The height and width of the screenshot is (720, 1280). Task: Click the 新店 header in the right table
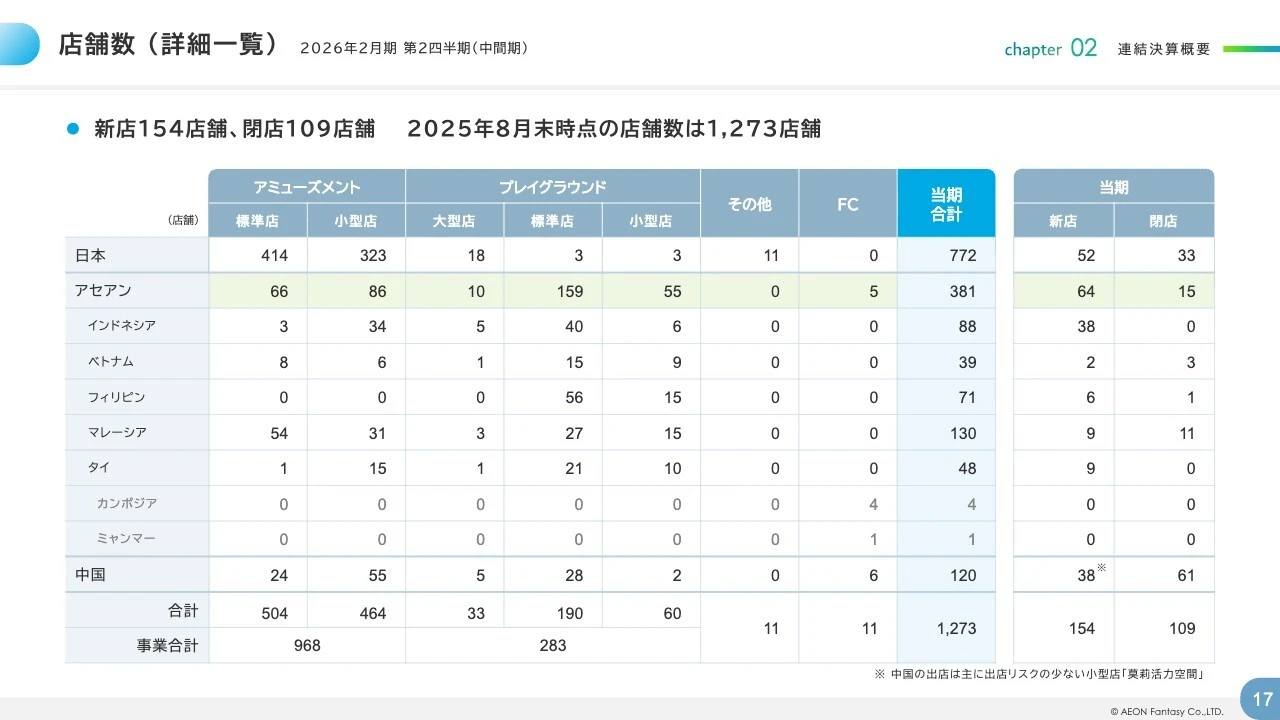(x=1063, y=221)
